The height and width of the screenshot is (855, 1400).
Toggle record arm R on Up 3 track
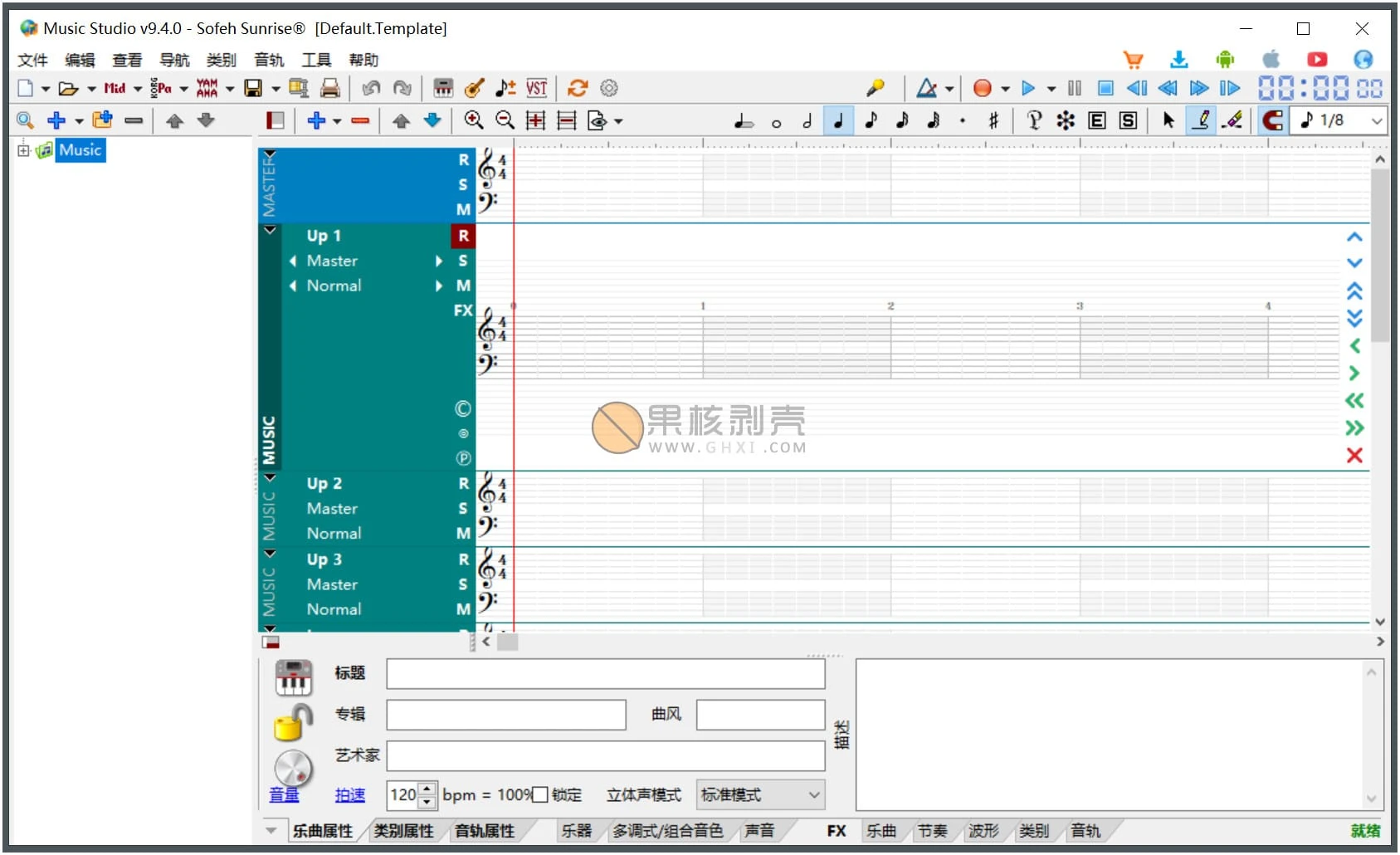coord(463,559)
